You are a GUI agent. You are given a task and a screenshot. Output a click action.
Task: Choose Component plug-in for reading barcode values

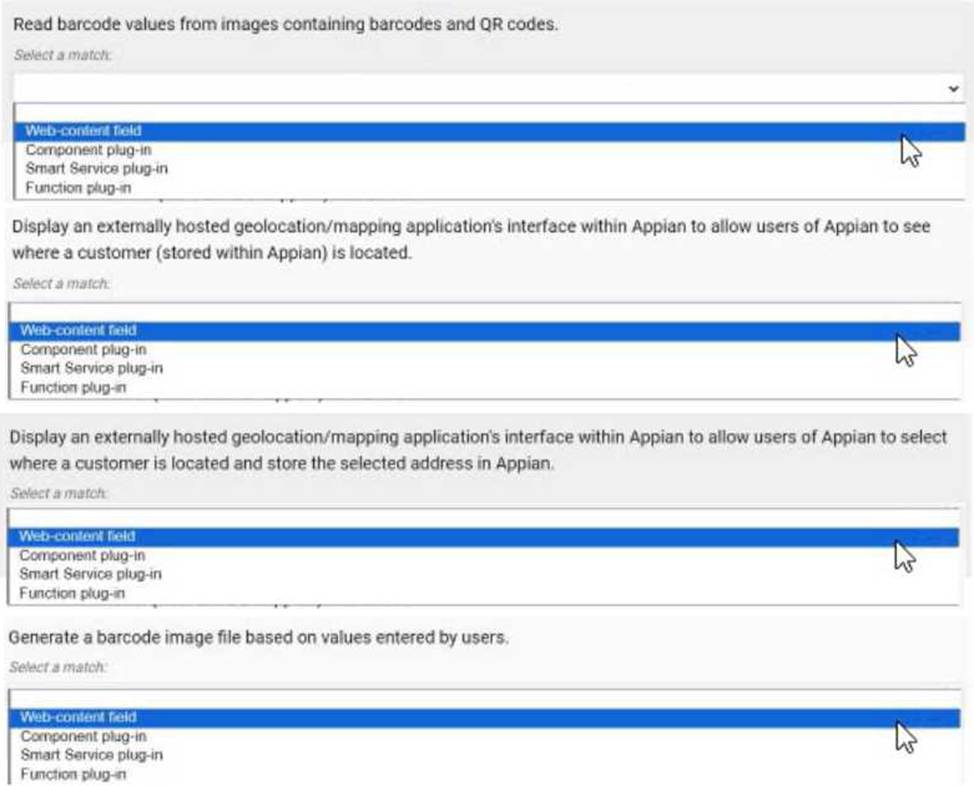[489, 150]
